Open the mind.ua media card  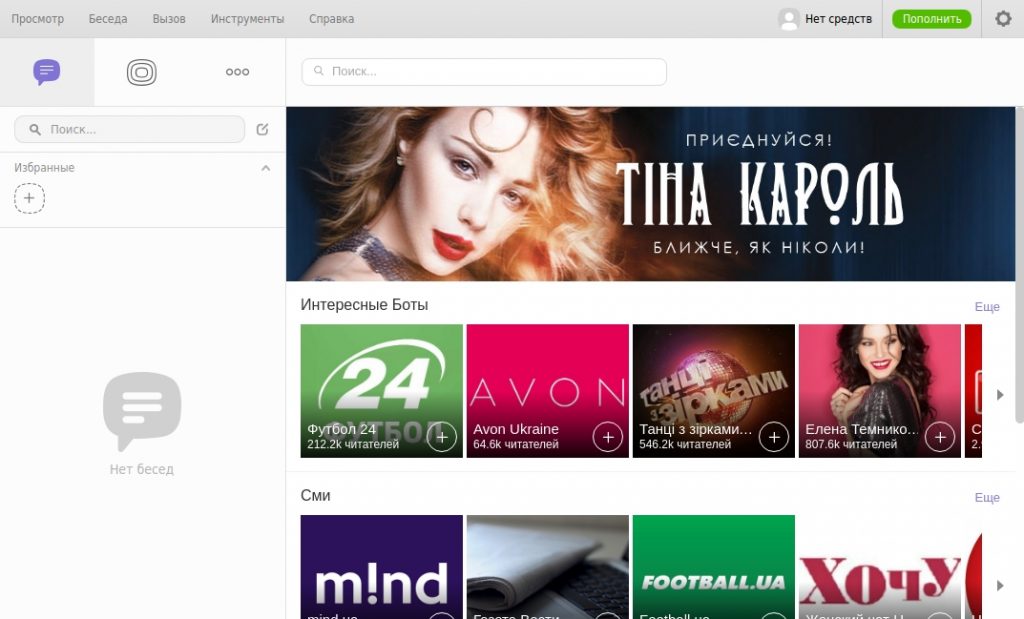[x=381, y=567]
